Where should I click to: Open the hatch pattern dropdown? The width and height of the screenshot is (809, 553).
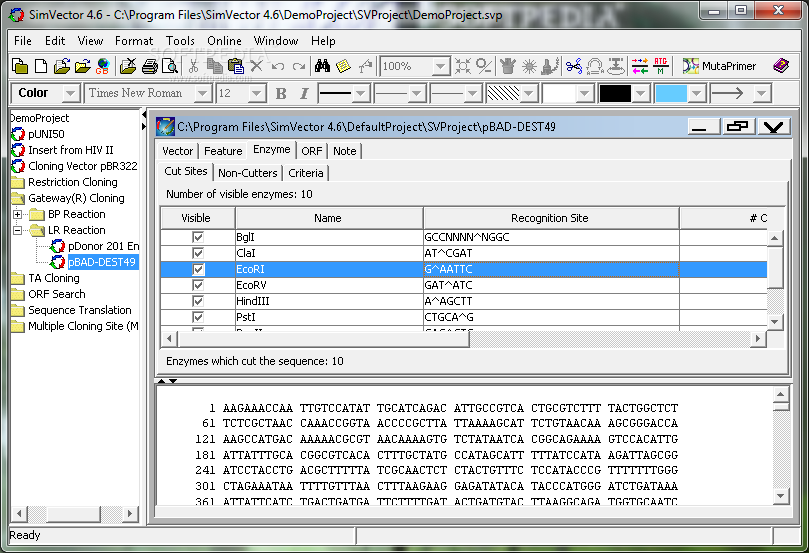(x=528, y=93)
